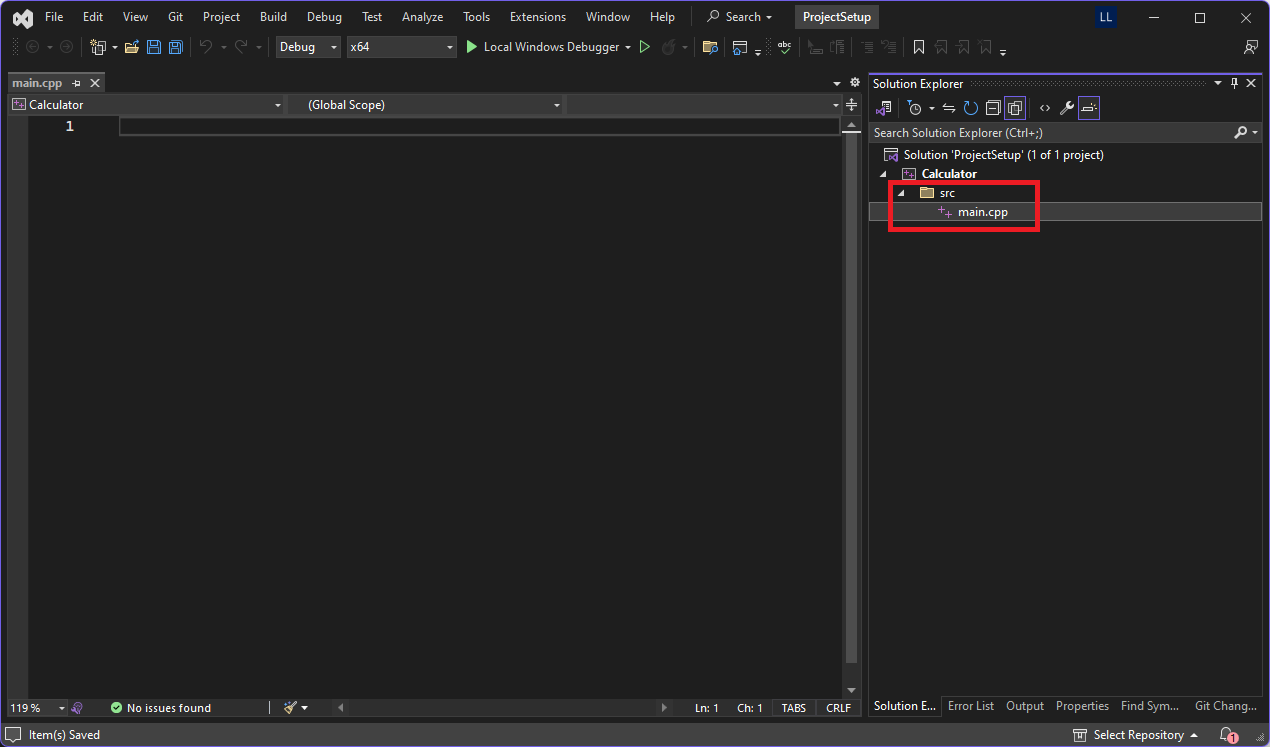Viewport: 1270px width, 747px height.
Task: Click Sync with Active Document arrows icon
Action: 950,108
